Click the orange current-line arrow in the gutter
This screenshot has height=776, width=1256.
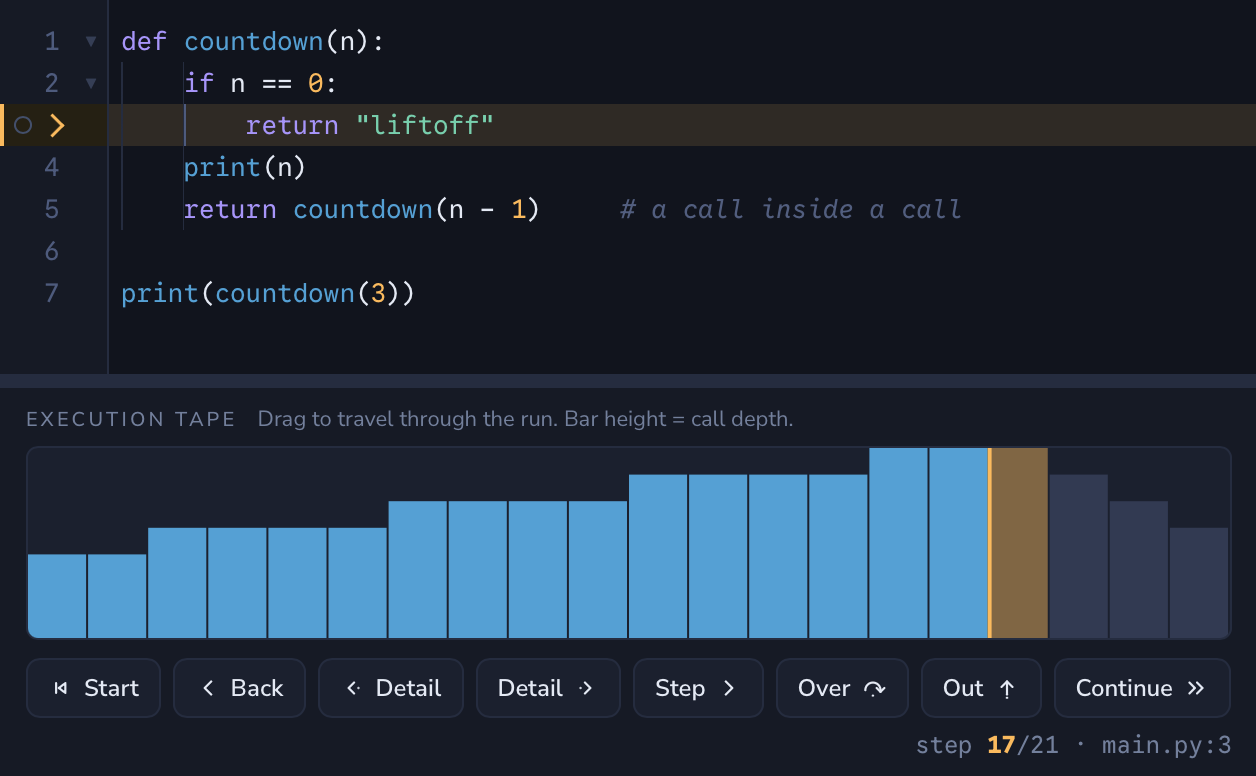pyautogui.click(x=57, y=125)
